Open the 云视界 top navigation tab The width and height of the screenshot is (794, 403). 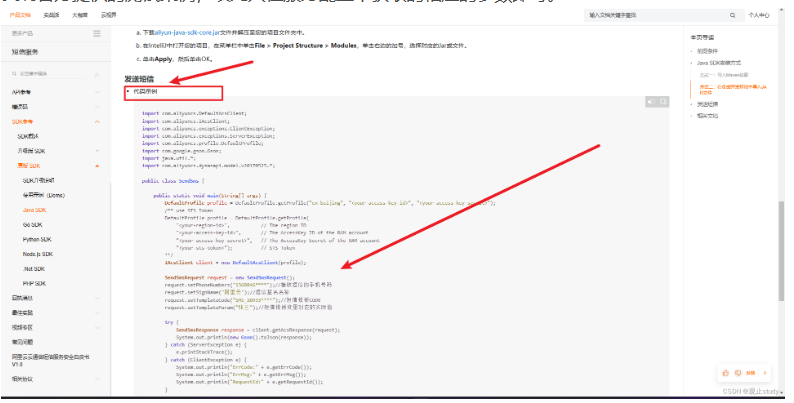(x=109, y=16)
